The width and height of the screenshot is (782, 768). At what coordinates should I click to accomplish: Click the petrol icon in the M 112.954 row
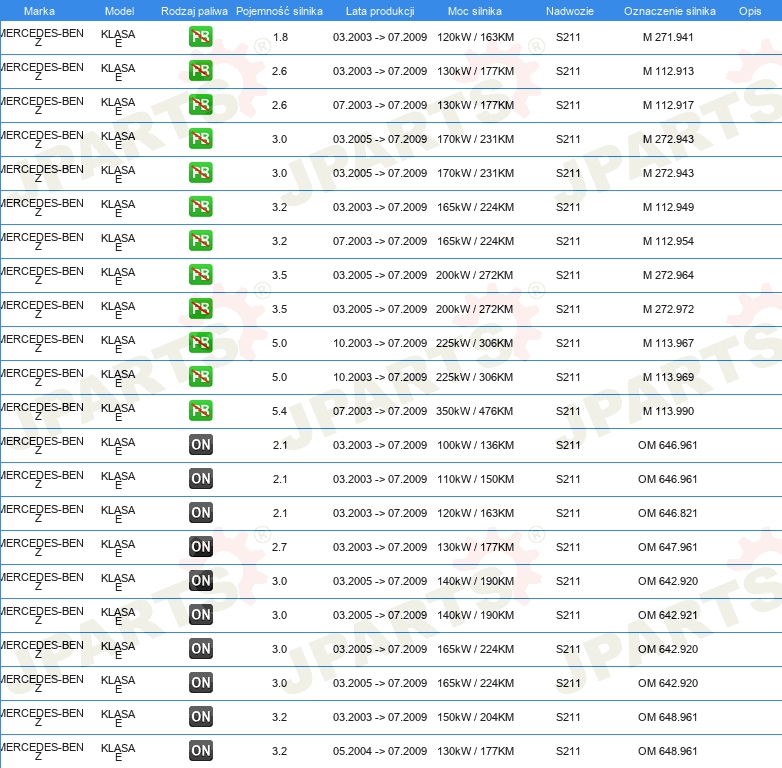coord(201,241)
